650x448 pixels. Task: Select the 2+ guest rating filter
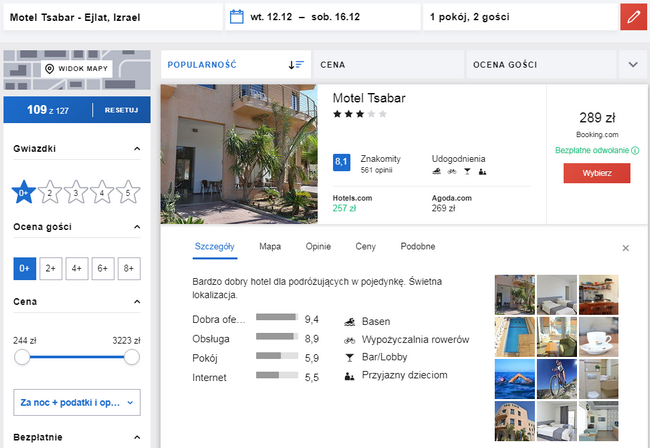(x=50, y=268)
